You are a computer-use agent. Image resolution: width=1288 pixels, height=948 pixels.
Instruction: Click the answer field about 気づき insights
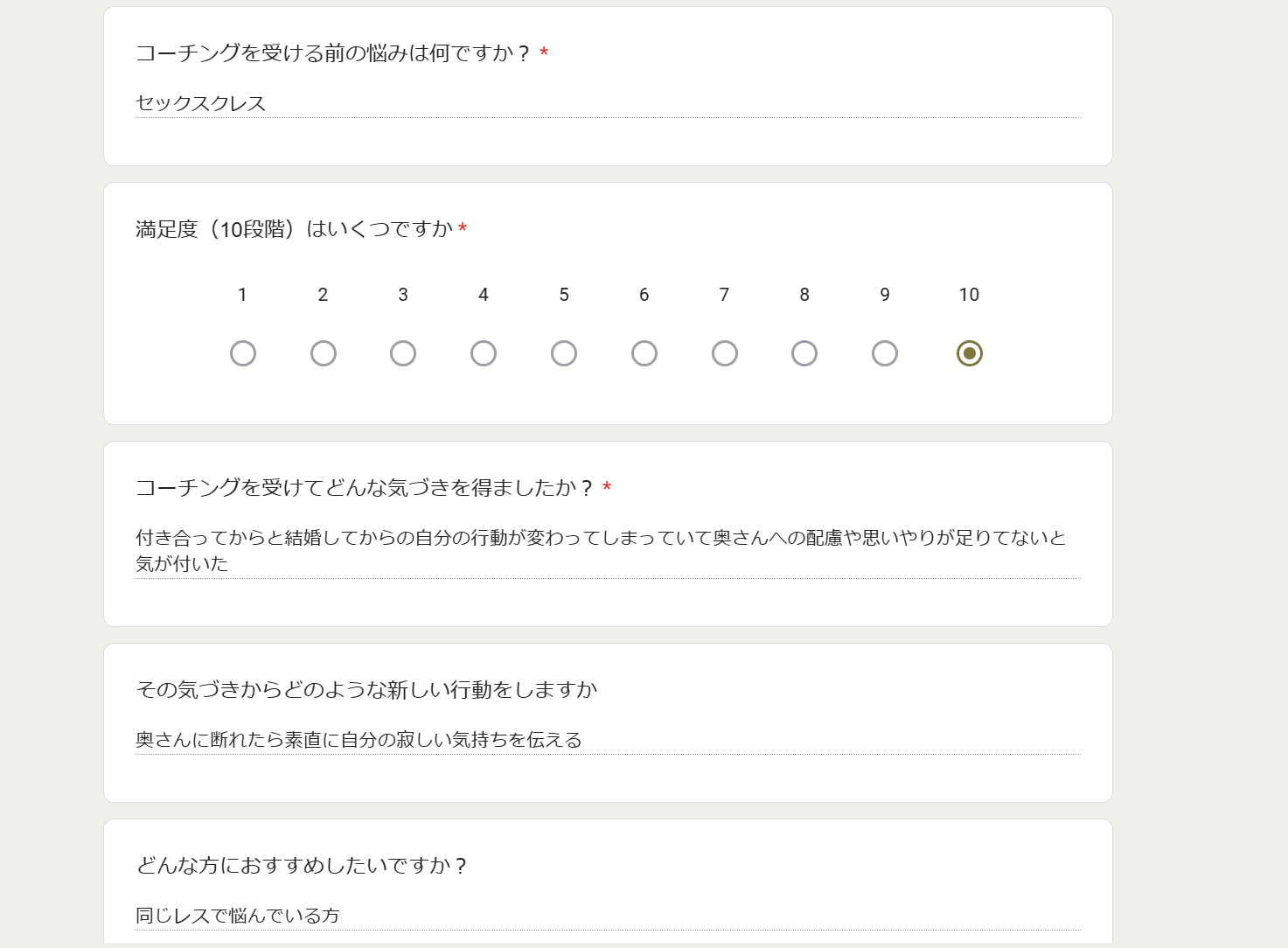(608, 551)
